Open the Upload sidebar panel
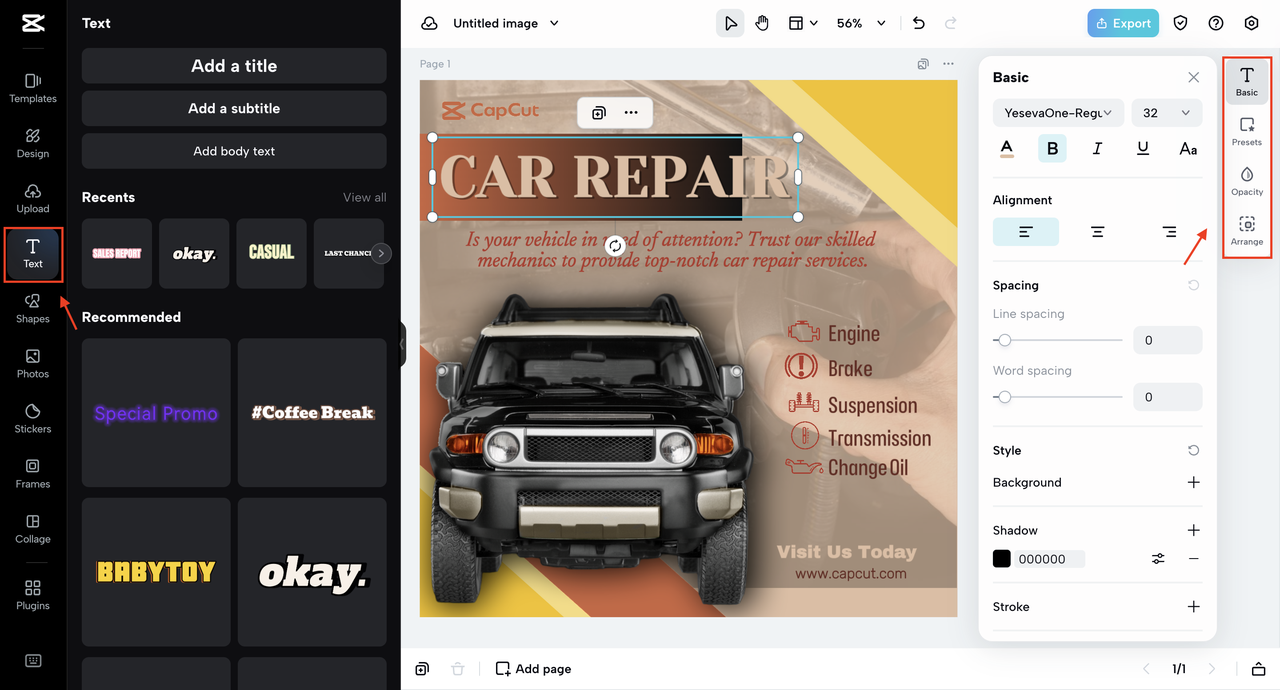Viewport: 1280px width, 690px height. click(x=33, y=197)
